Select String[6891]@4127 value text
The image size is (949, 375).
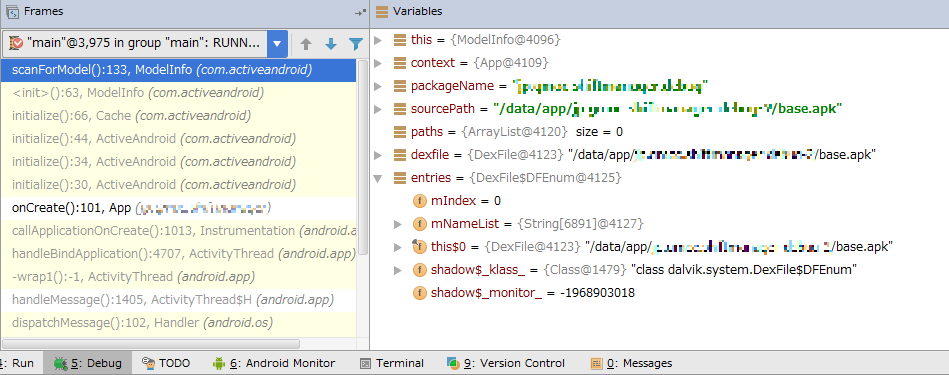click(x=579, y=224)
